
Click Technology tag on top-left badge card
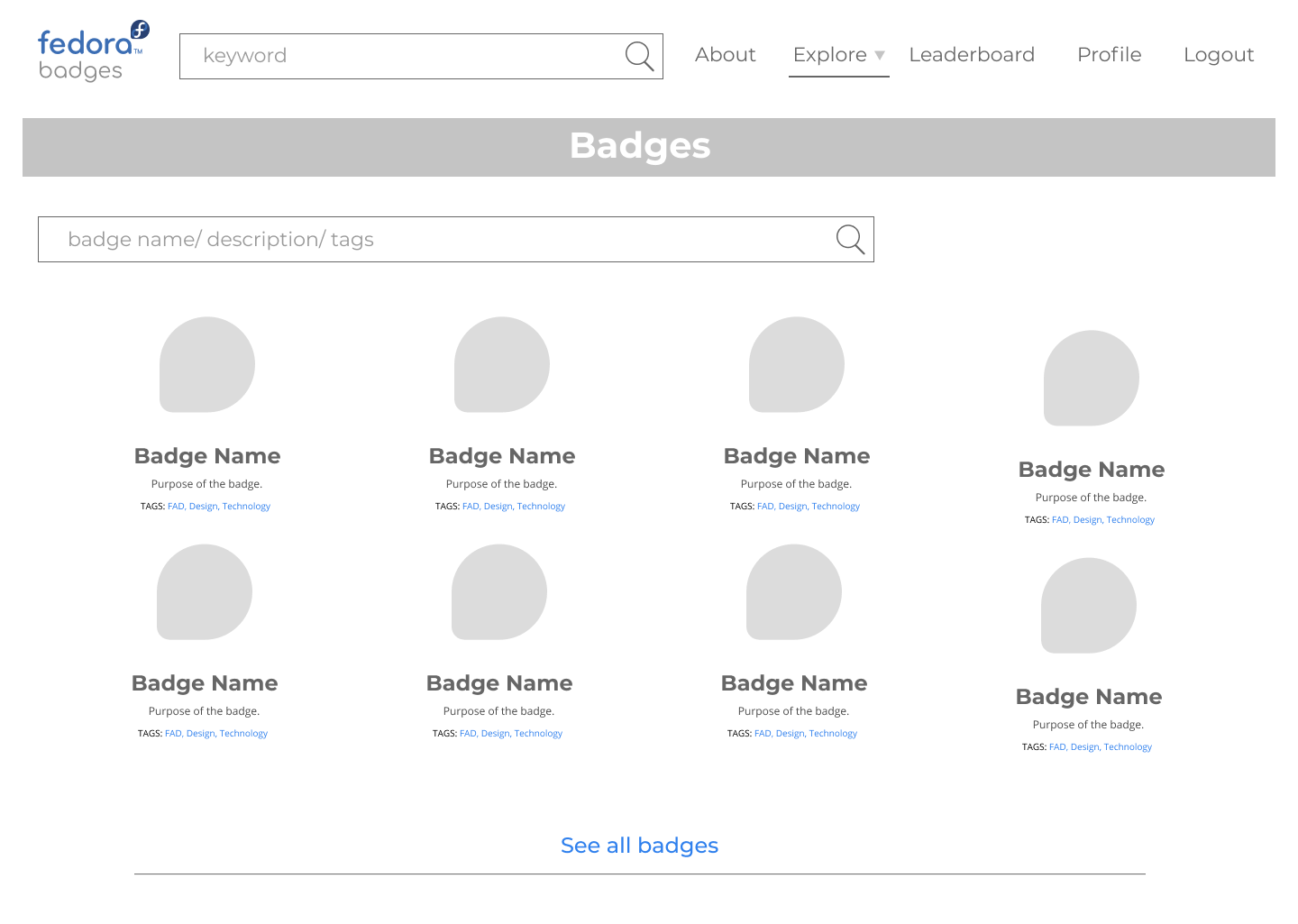click(x=246, y=507)
